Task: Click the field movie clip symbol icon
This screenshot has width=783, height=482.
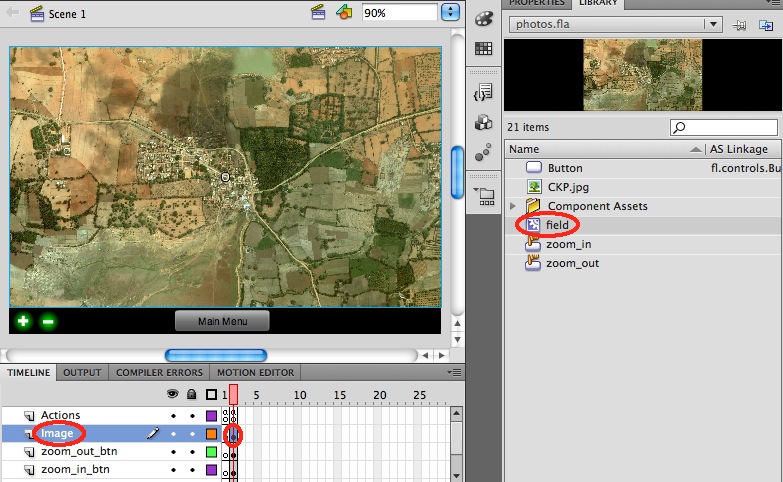Action: [533, 225]
